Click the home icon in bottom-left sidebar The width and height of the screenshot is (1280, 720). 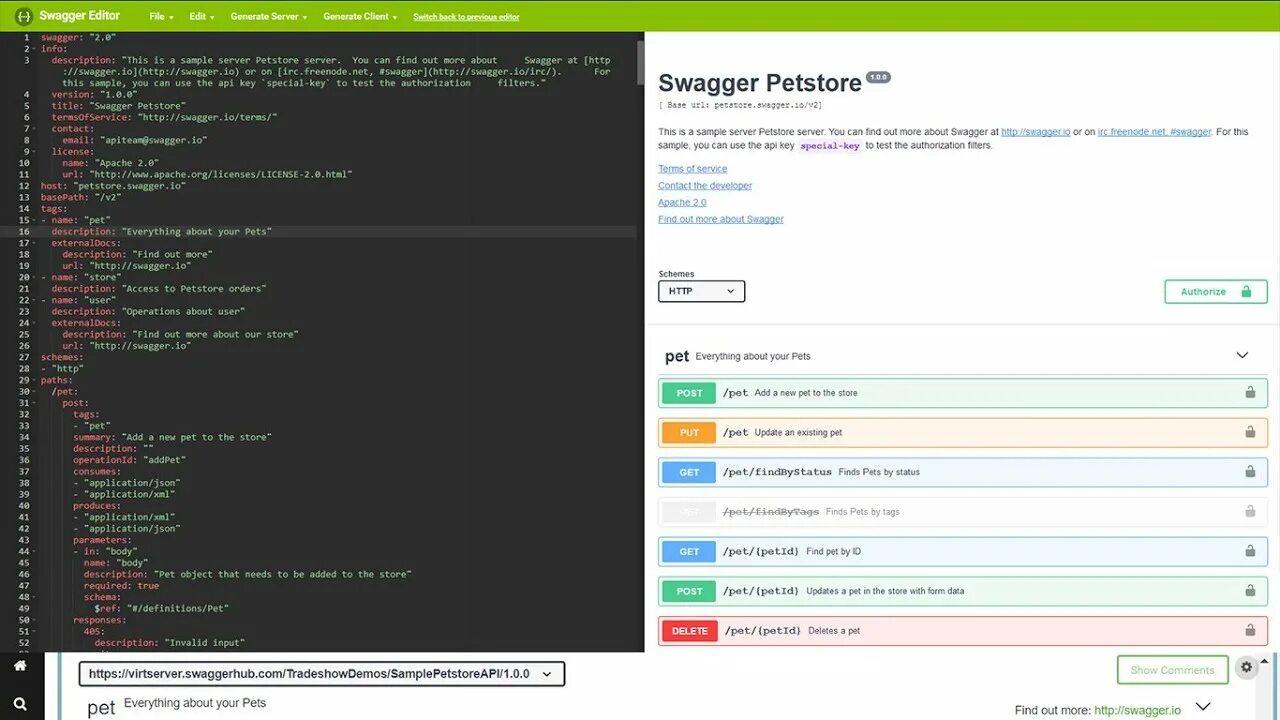click(x=20, y=666)
